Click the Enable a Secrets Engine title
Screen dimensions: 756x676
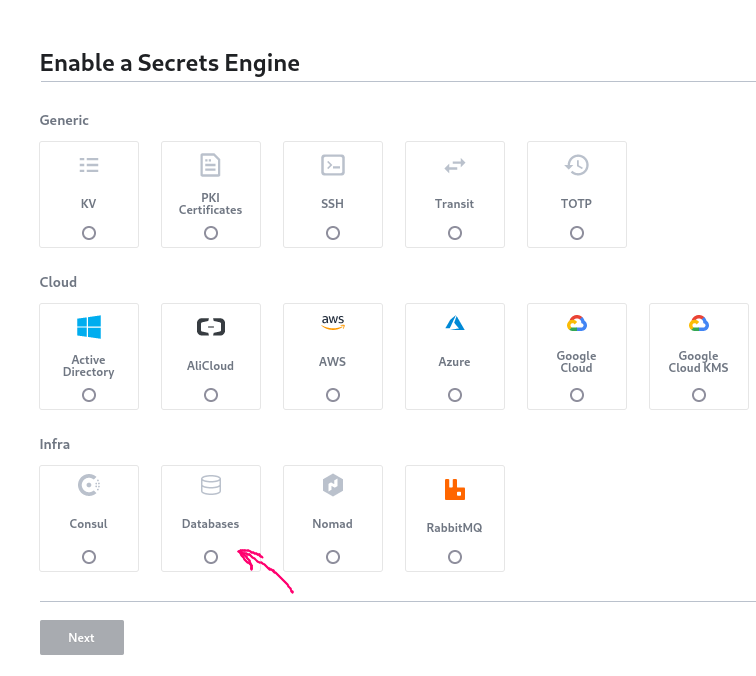click(x=170, y=63)
